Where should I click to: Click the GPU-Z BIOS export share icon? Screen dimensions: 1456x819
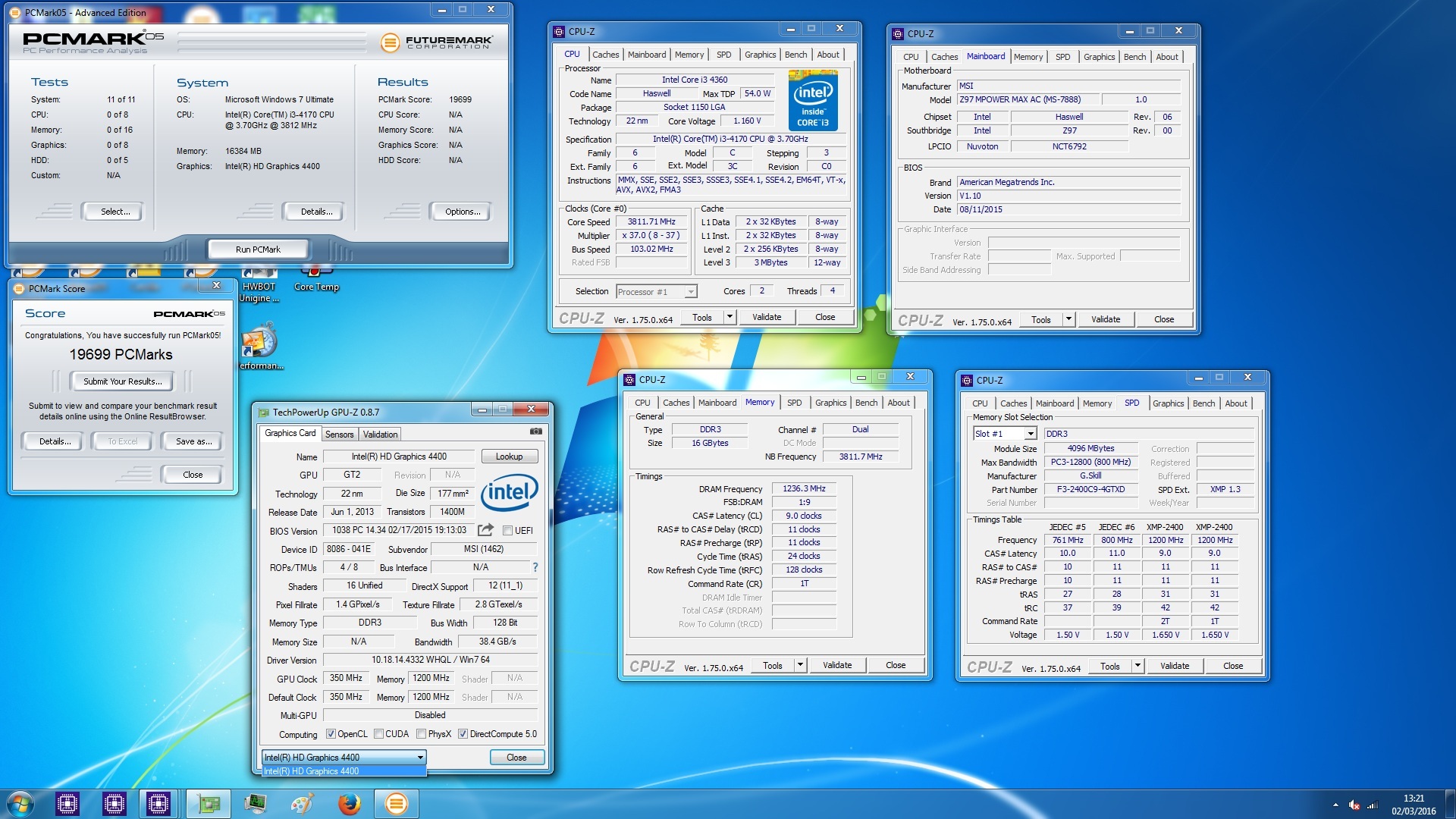coord(486,529)
